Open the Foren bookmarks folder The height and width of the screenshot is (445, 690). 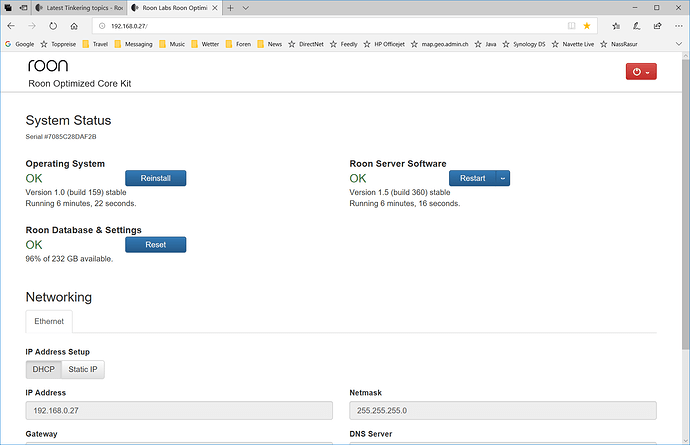(239, 44)
